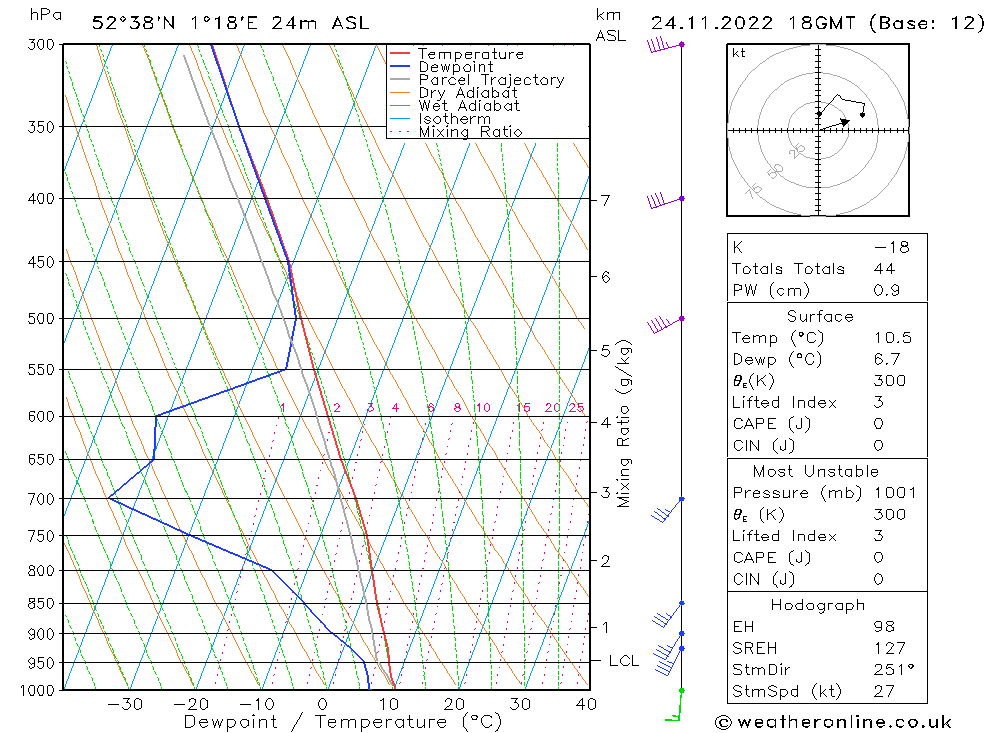Click the 'km ASL' altitude header
The width and height of the screenshot is (1000, 733).
[x=610, y=25]
